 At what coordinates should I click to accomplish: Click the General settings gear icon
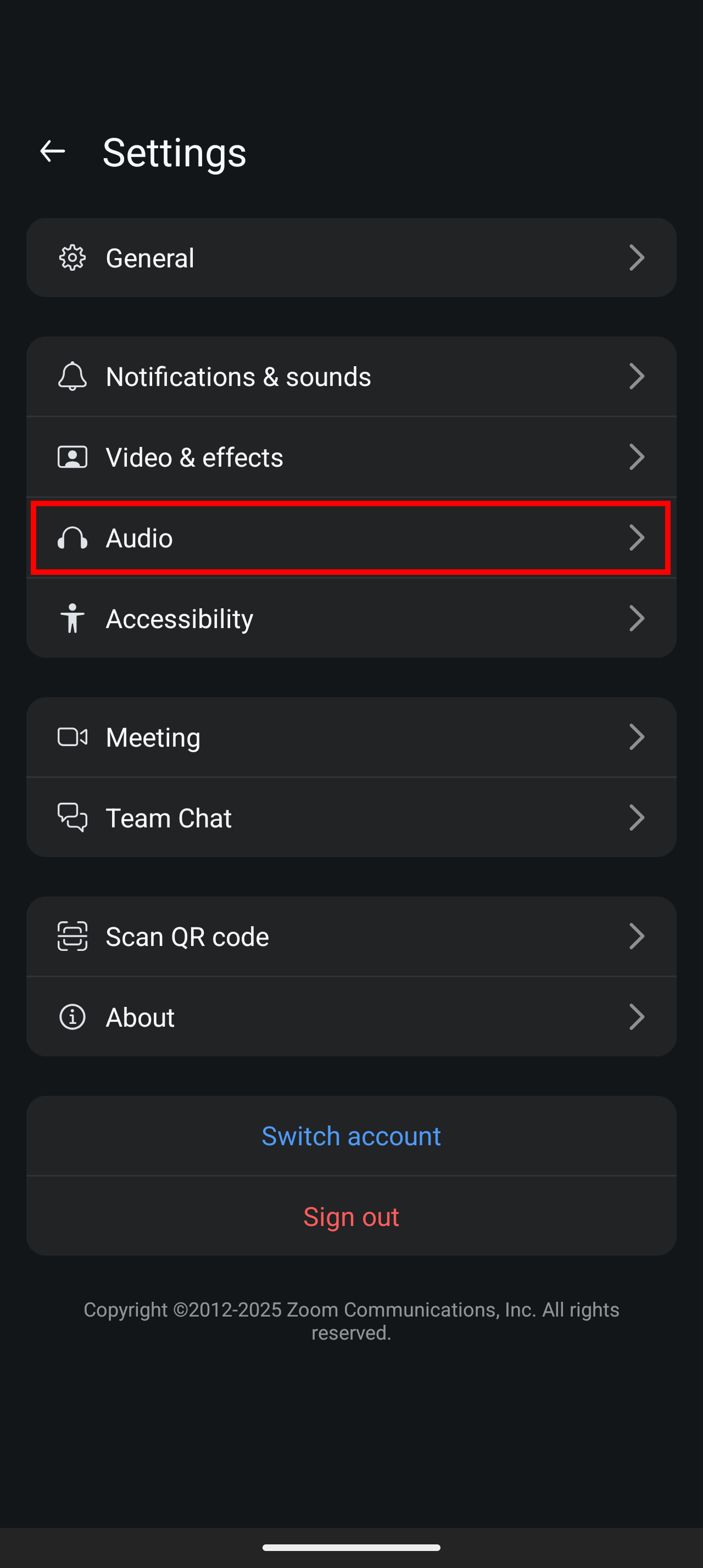click(72, 257)
